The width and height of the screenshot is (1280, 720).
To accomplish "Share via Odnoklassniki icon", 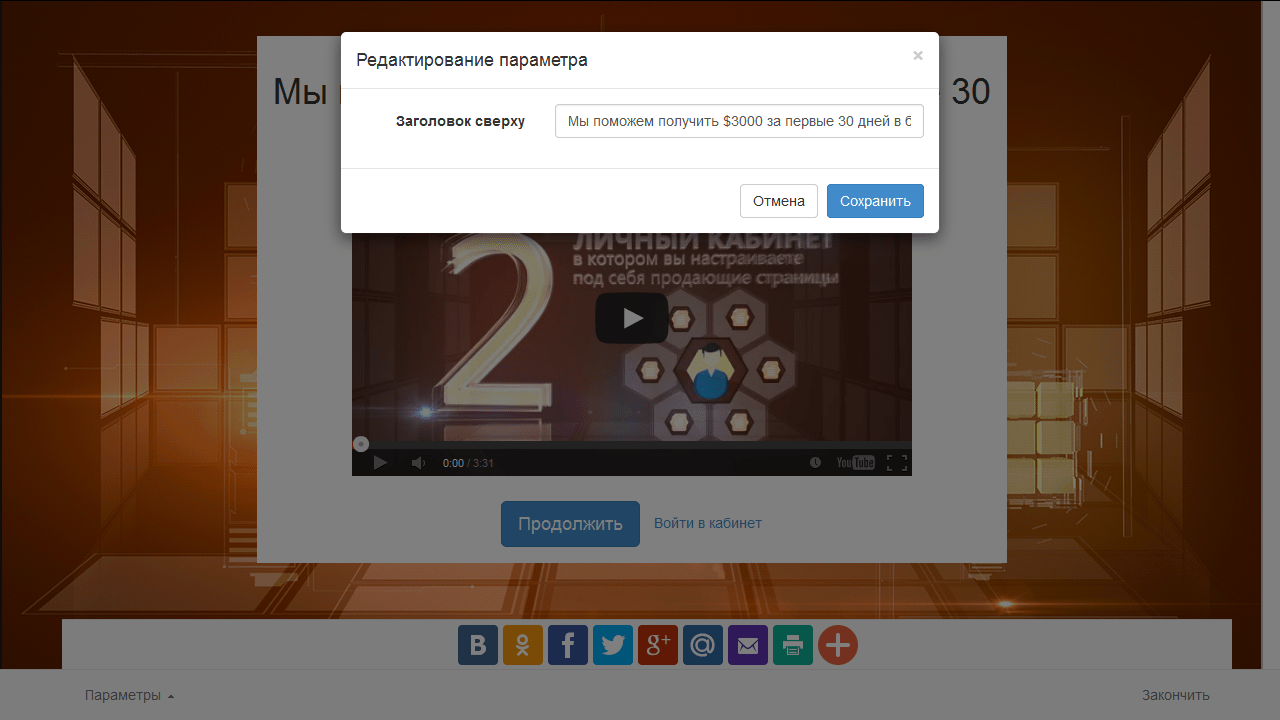I will (523, 646).
